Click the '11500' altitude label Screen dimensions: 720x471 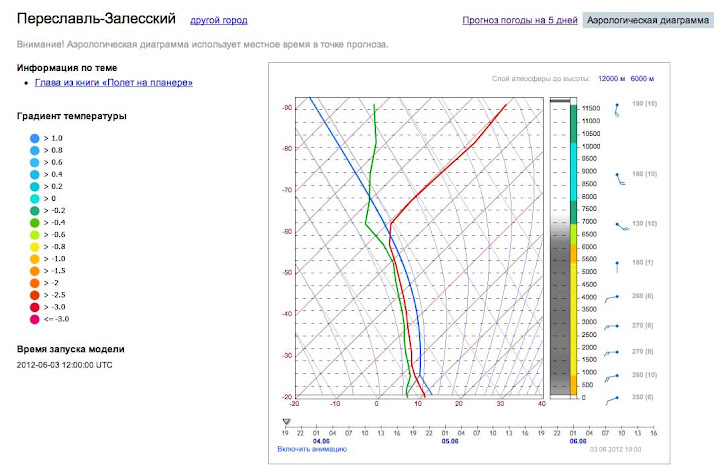click(591, 108)
